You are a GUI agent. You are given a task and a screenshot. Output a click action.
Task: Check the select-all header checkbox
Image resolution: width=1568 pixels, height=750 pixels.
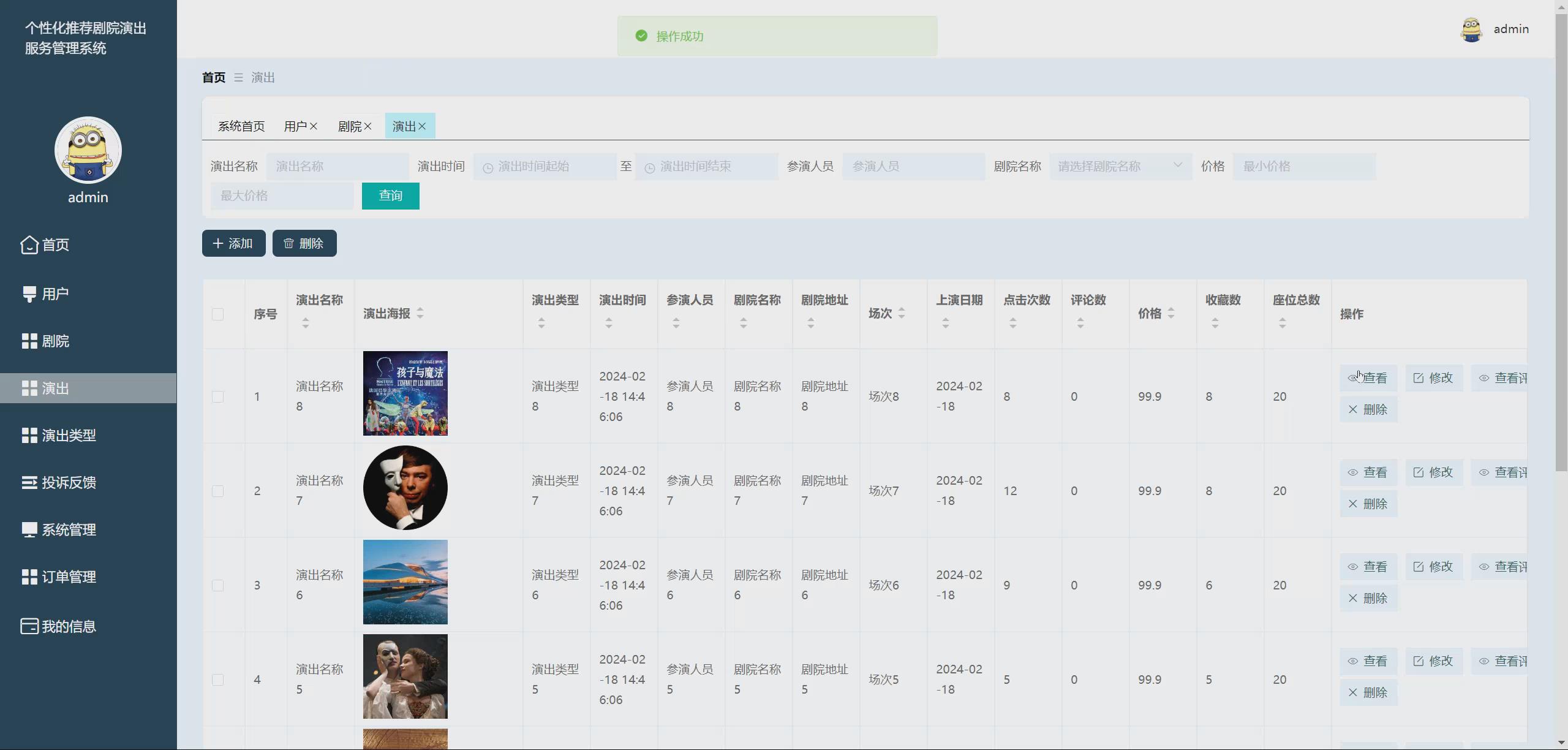(x=217, y=314)
